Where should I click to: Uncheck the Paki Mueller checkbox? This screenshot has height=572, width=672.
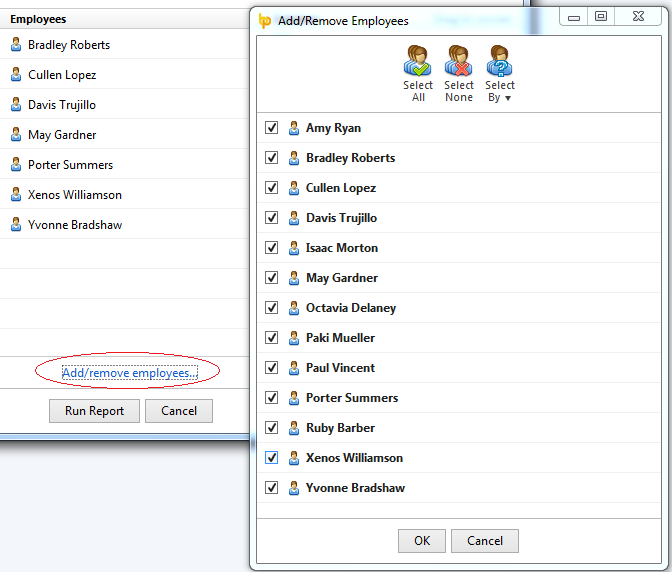click(271, 338)
